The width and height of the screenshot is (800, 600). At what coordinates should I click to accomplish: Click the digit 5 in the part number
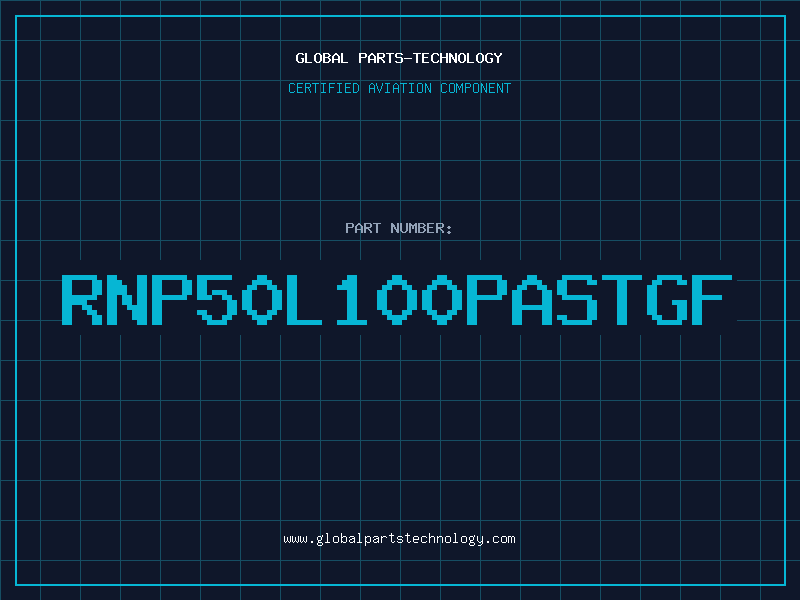[x=218, y=299]
